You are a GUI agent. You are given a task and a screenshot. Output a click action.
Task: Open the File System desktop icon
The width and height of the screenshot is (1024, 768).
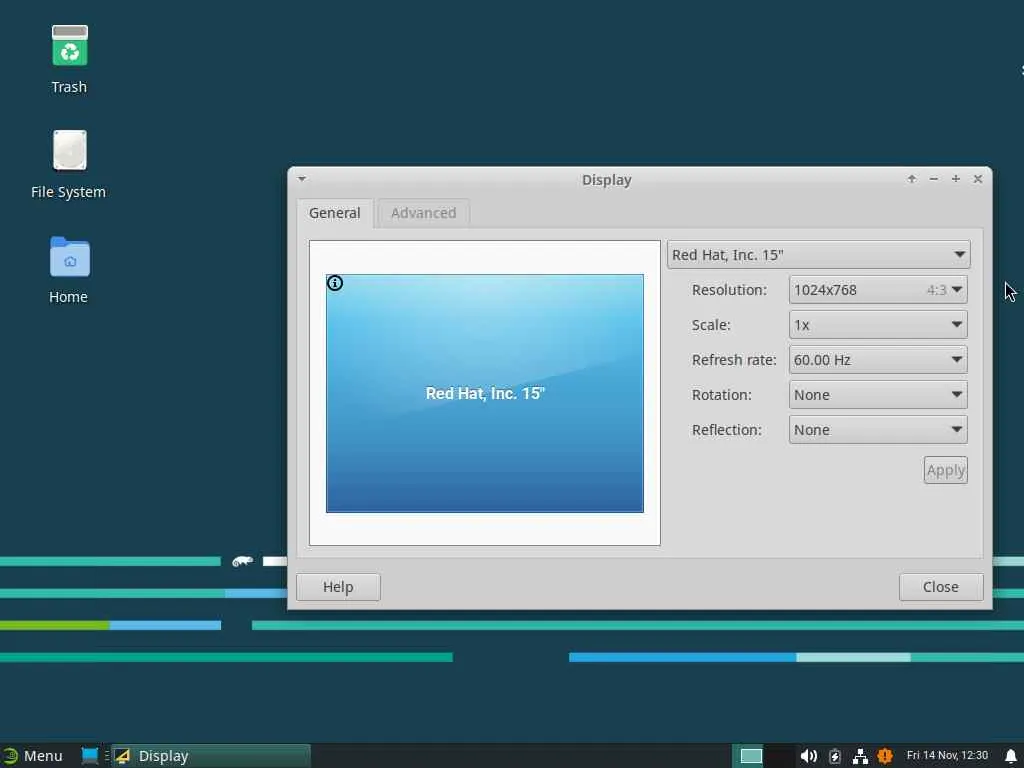coord(69,150)
